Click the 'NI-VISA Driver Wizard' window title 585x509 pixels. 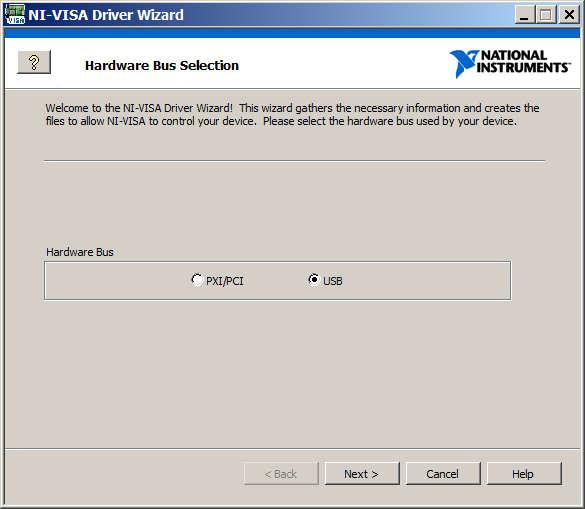click(106, 15)
